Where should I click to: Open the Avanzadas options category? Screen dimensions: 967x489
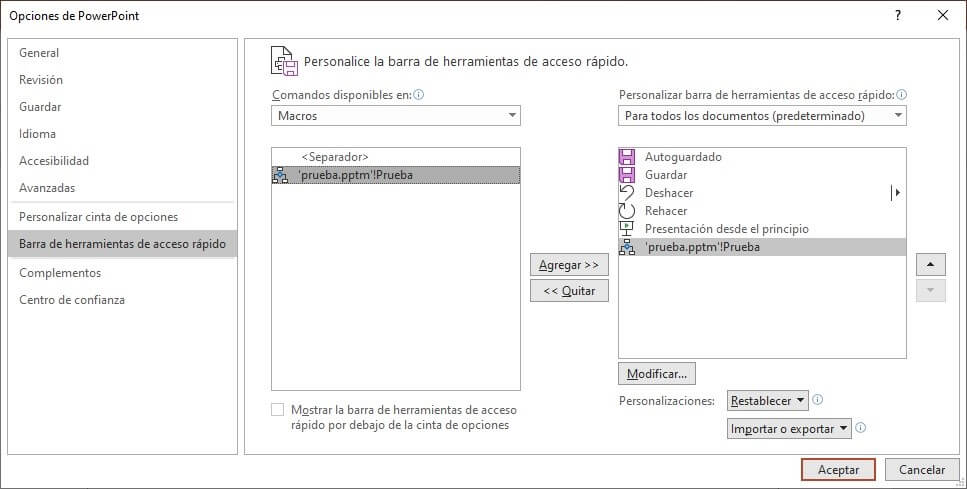click(122, 188)
